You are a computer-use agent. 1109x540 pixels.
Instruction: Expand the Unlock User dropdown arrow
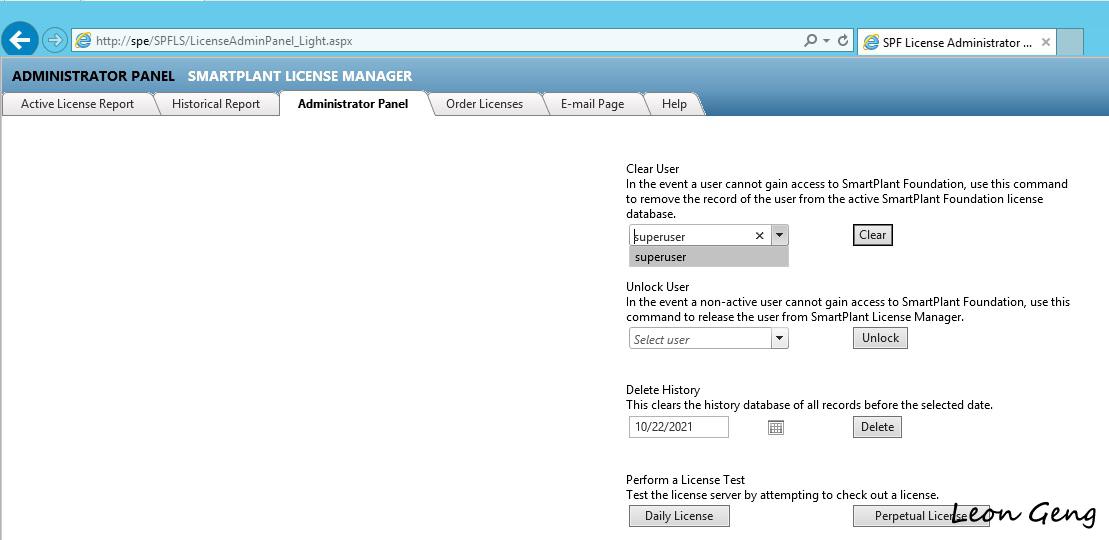(779, 339)
